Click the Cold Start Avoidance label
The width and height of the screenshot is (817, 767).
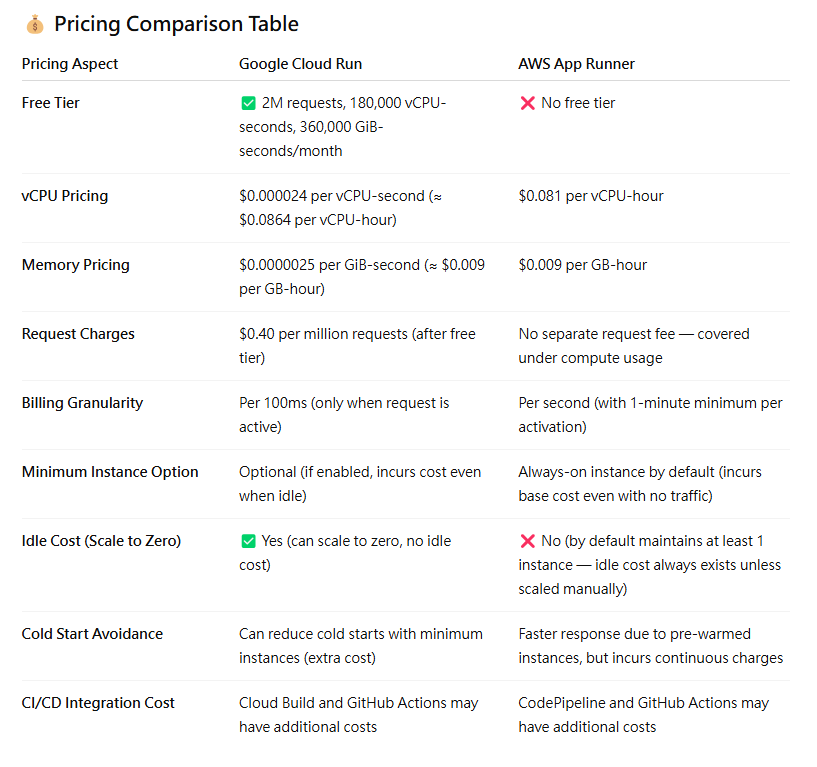click(92, 634)
